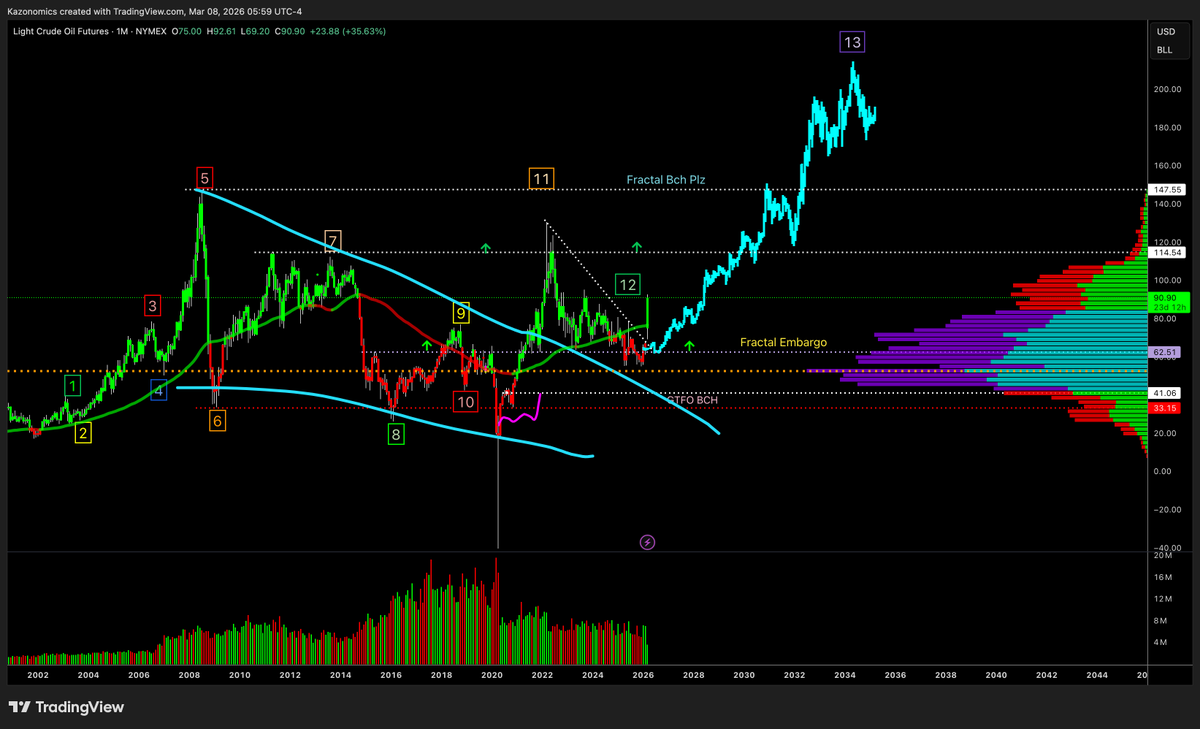
Task: Click the 8M volume axis label
Action: tap(1161, 620)
